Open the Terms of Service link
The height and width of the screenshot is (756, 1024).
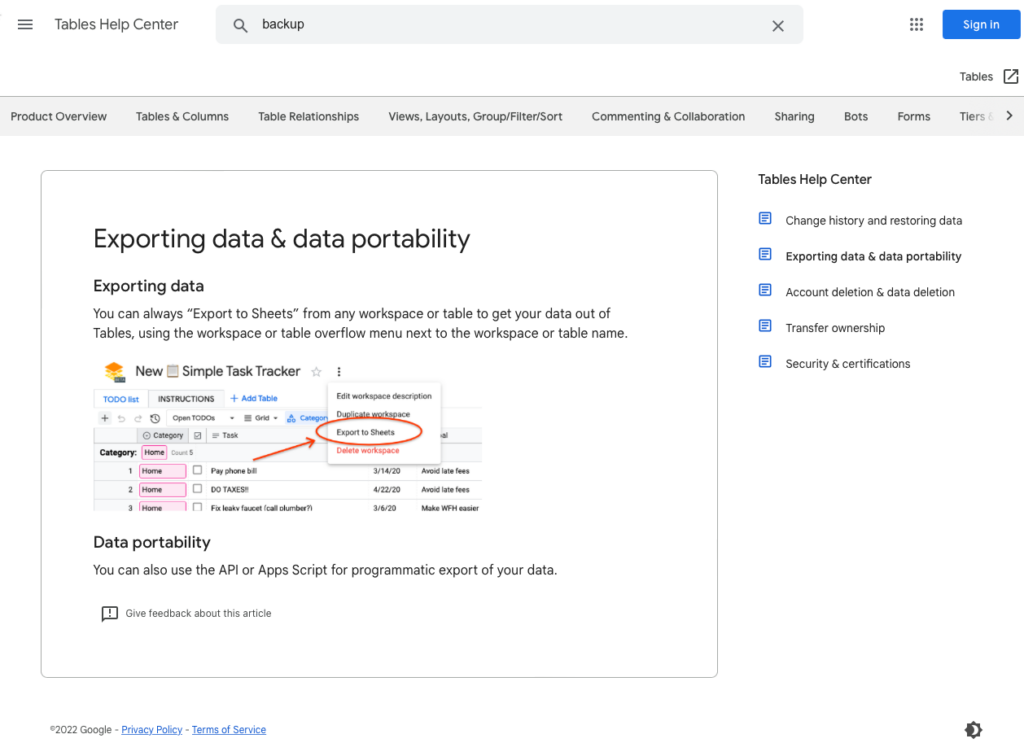(x=229, y=730)
